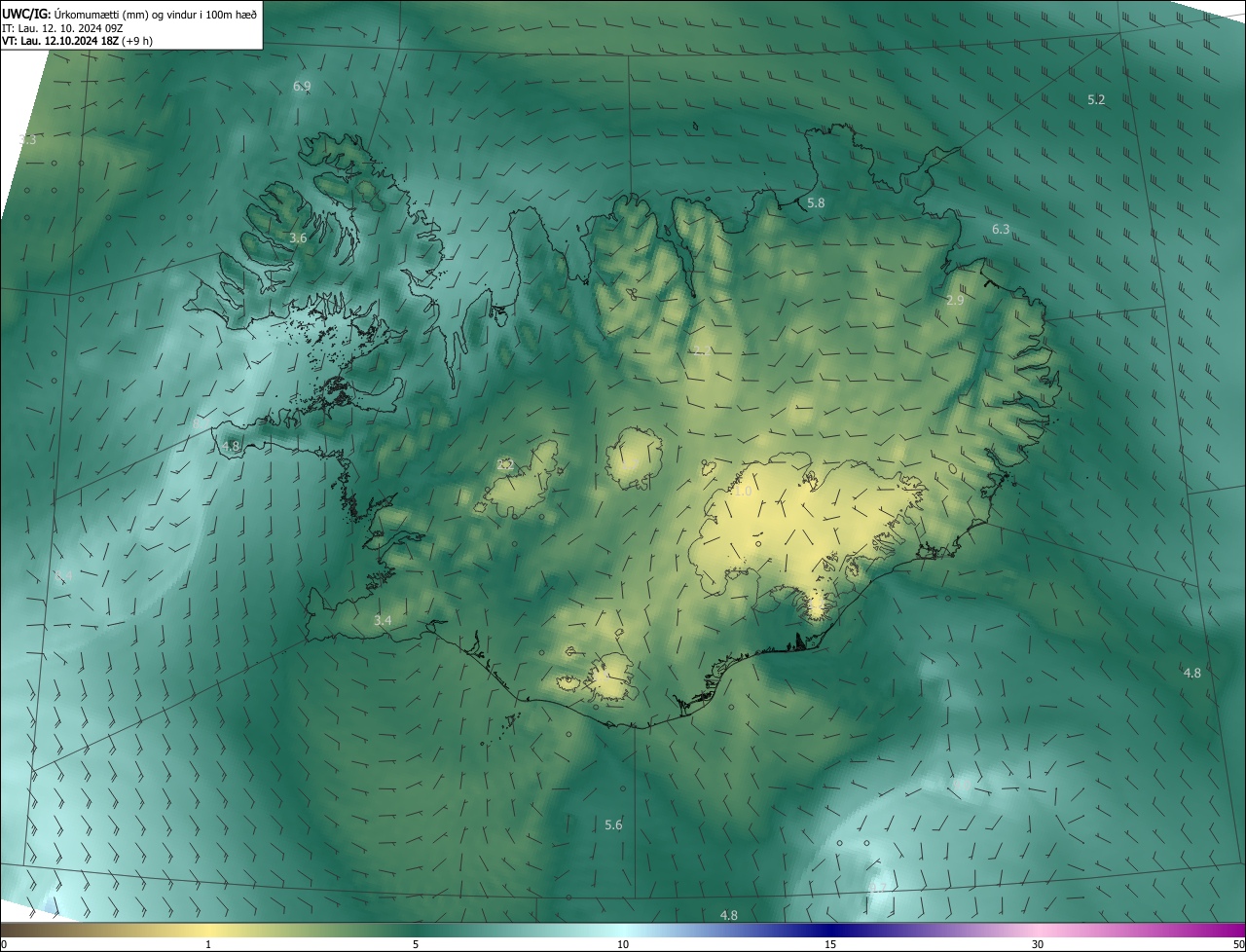This screenshot has height=952, width=1246.
Task: Click the 3.3 value on the map
Action: [27, 139]
